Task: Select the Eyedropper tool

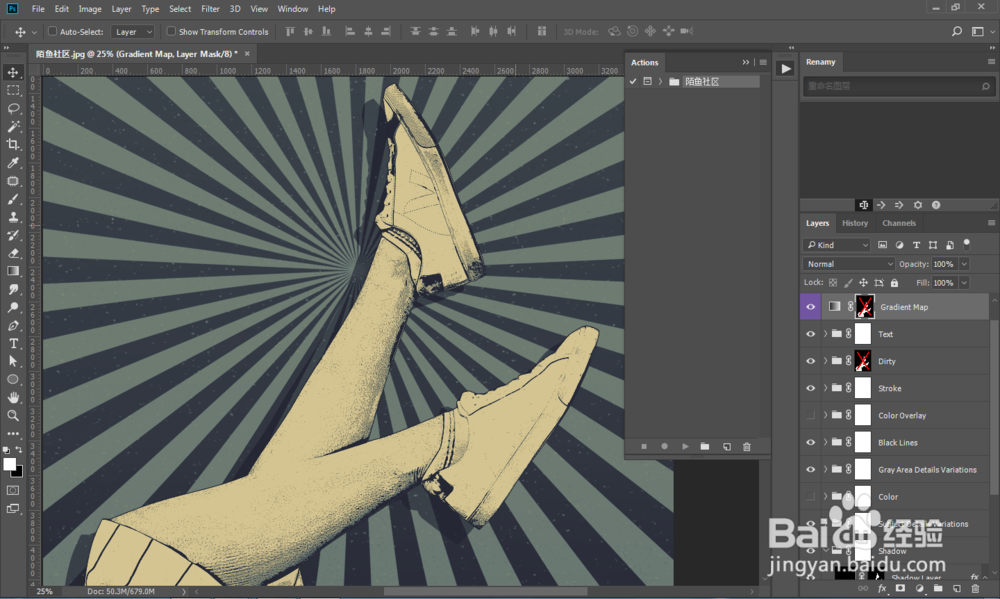Action: click(13, 163)
